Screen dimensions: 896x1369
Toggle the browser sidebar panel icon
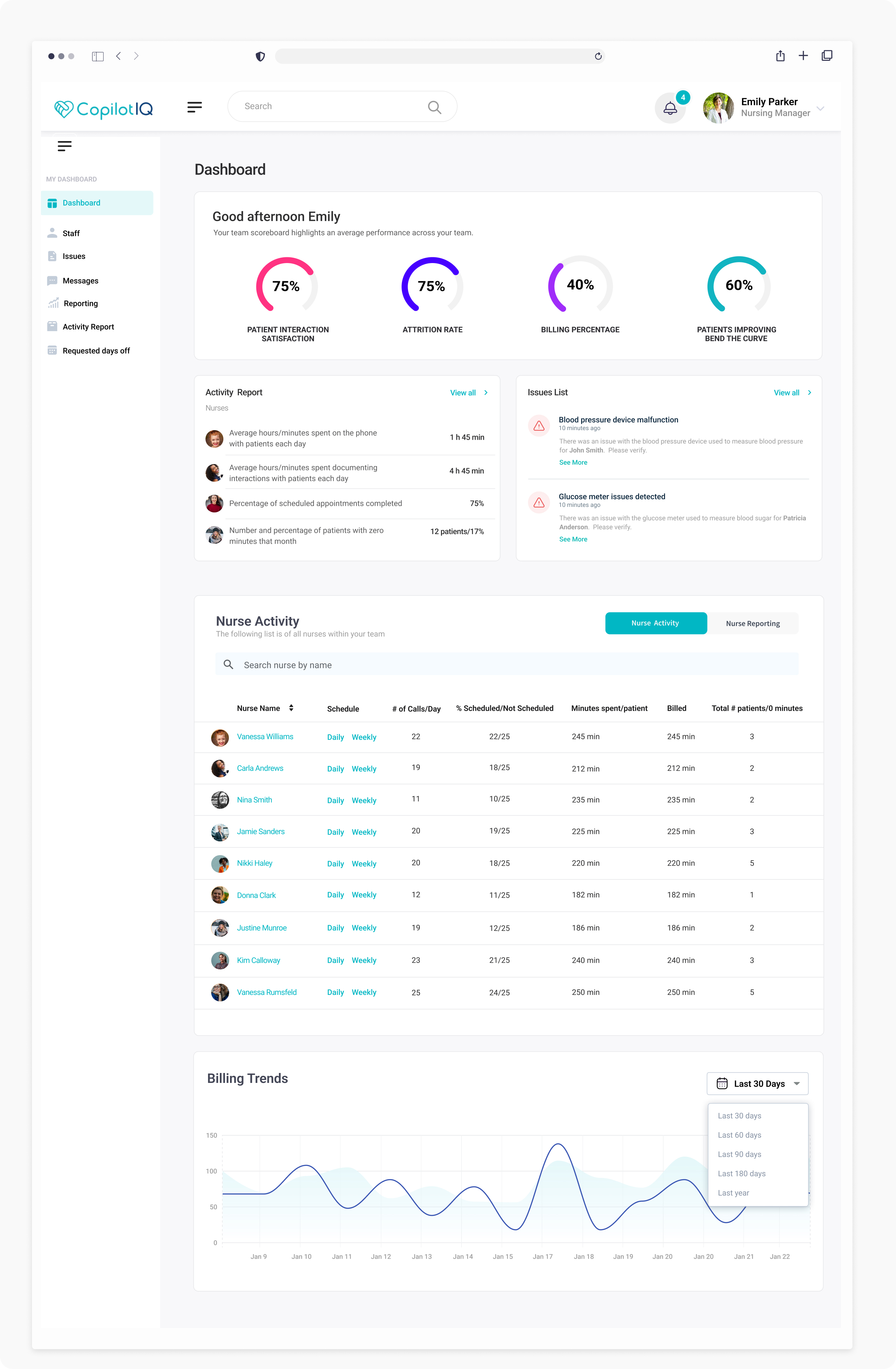tap(98, 56)
